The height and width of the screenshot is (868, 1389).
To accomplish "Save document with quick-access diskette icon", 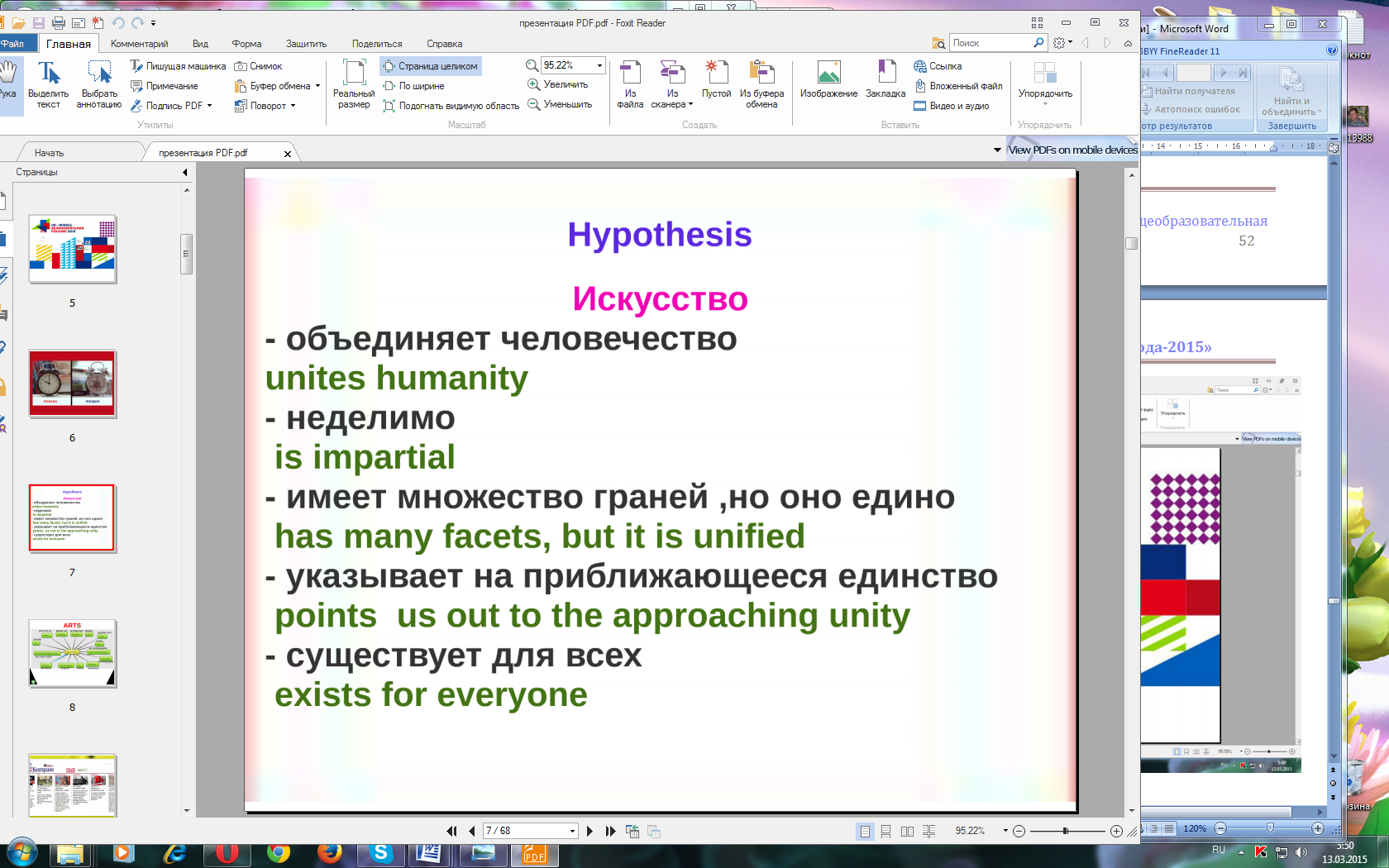I will pyautogui.click(x=38, y=23).
